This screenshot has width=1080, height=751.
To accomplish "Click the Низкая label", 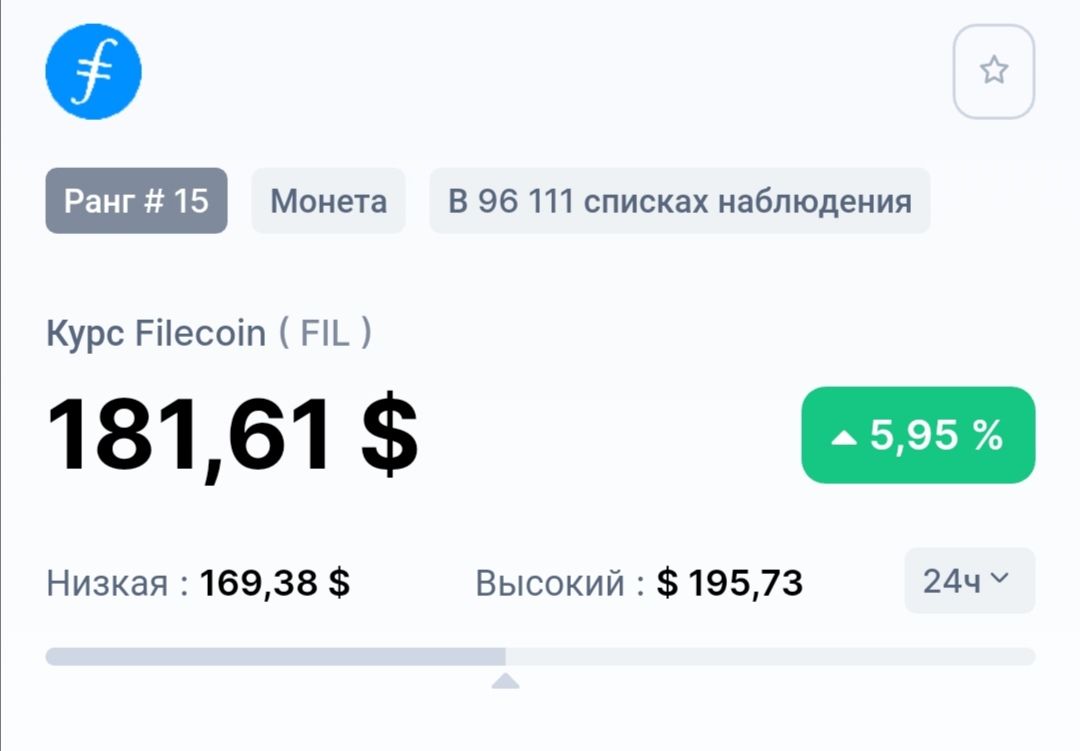I will point(109,582).
